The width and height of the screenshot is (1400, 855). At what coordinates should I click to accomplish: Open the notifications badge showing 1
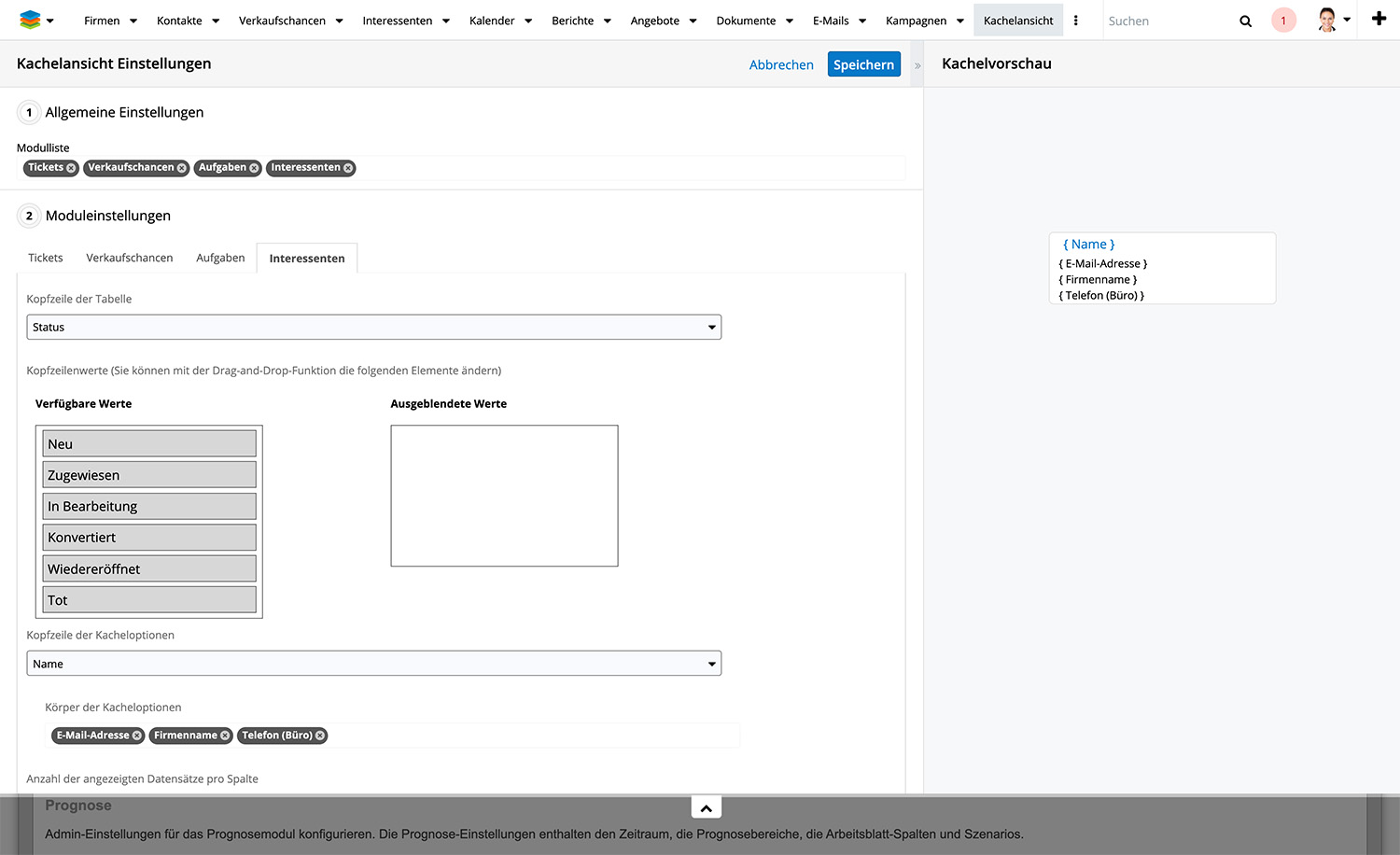[1283, 21]
